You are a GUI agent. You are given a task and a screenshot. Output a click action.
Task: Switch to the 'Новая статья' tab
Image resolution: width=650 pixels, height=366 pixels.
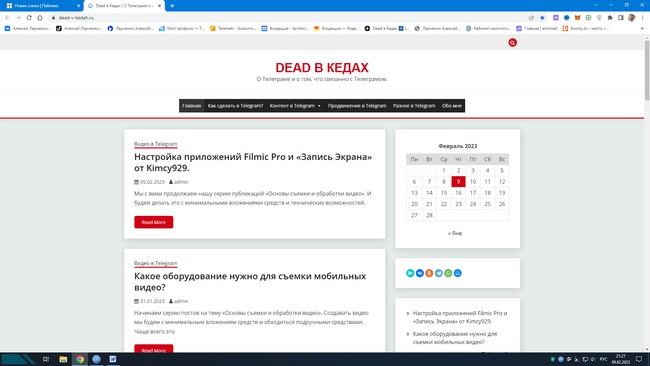(43, 6)
